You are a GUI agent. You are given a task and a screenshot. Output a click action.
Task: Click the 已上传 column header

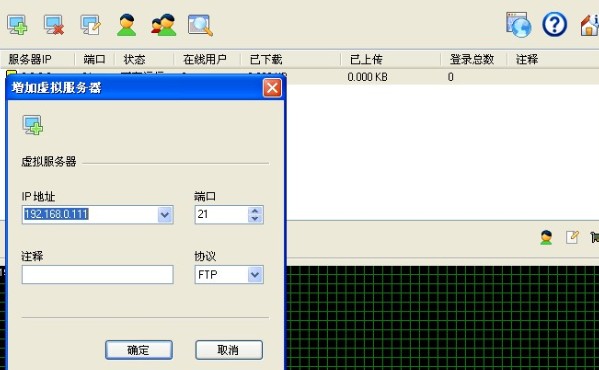(390, 60)
